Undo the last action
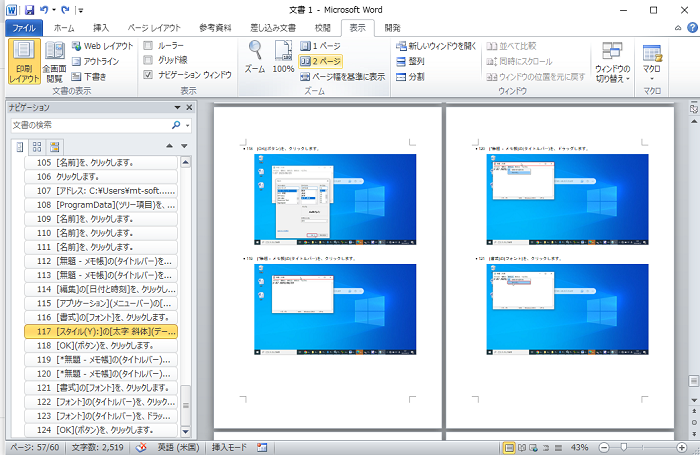Screen dimensions: 700x455 click(44, 10)
